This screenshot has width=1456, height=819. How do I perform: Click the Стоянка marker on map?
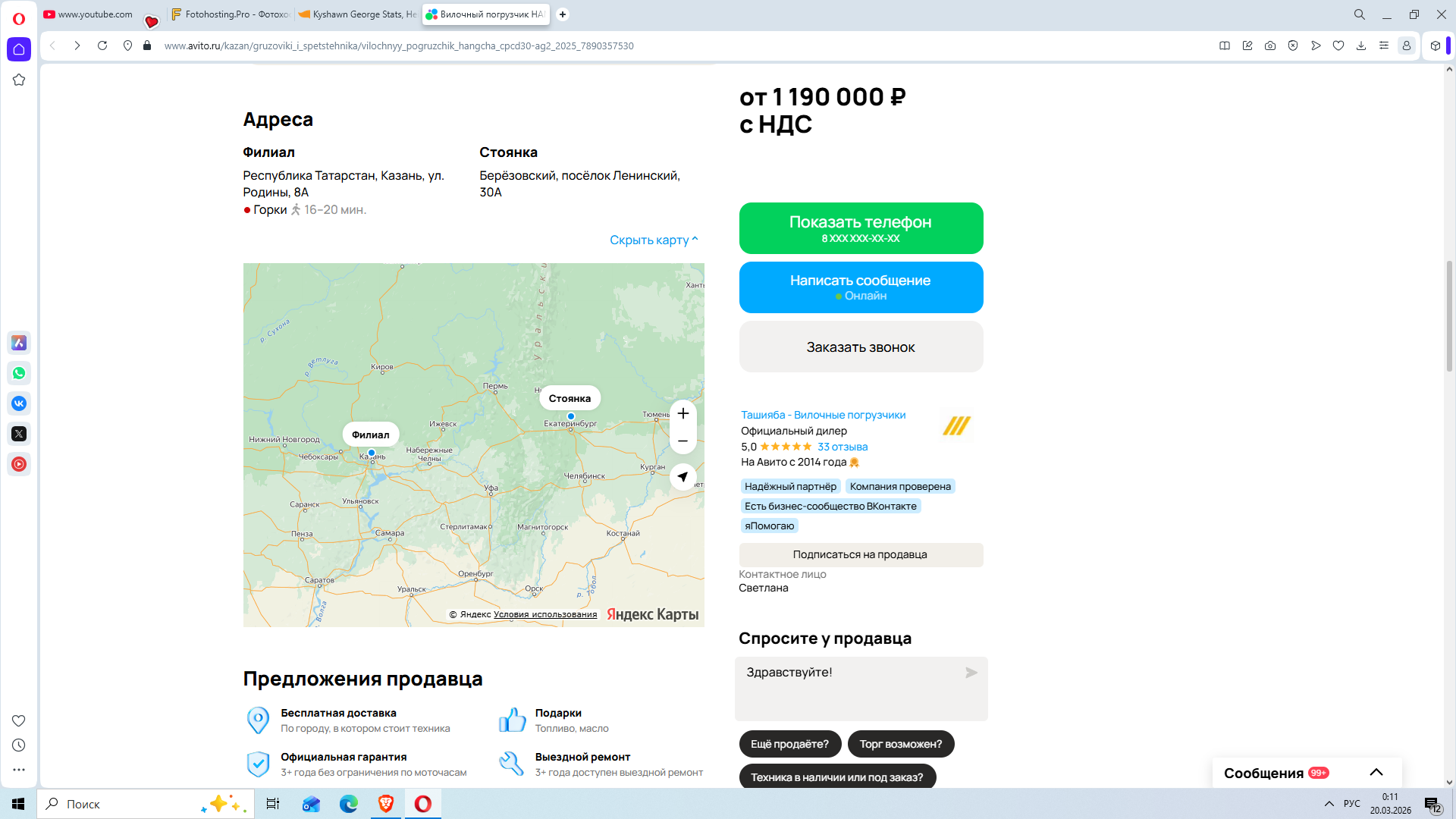pos(570,399)
